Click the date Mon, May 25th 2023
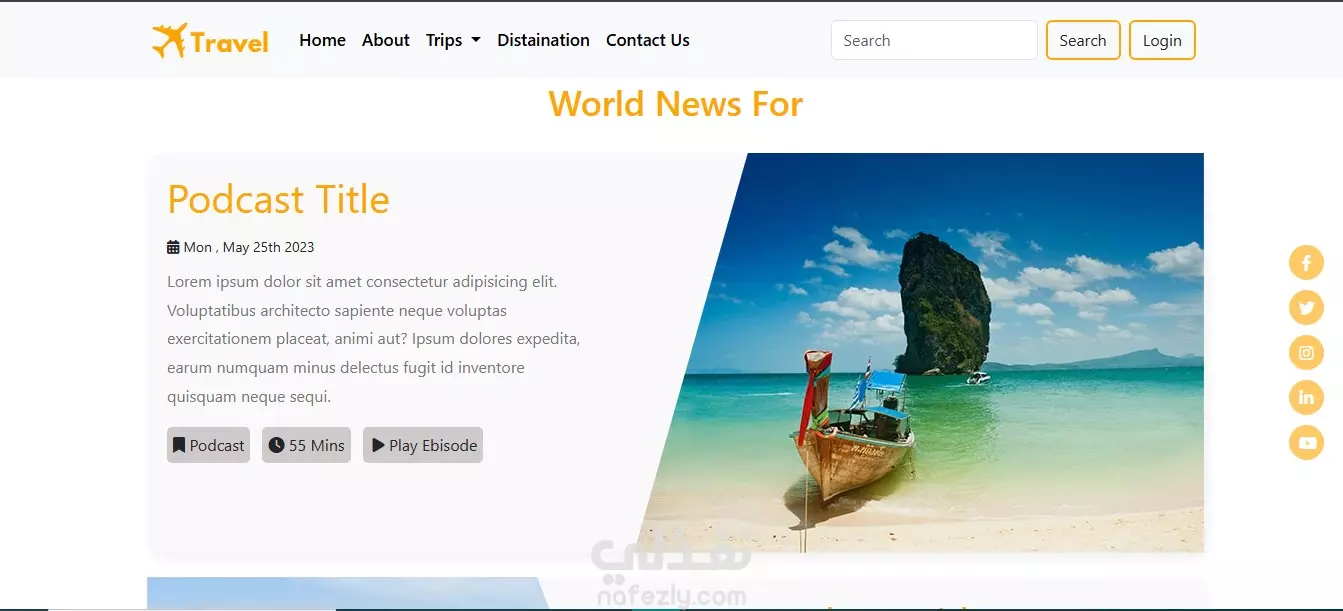 pos(249,247)
